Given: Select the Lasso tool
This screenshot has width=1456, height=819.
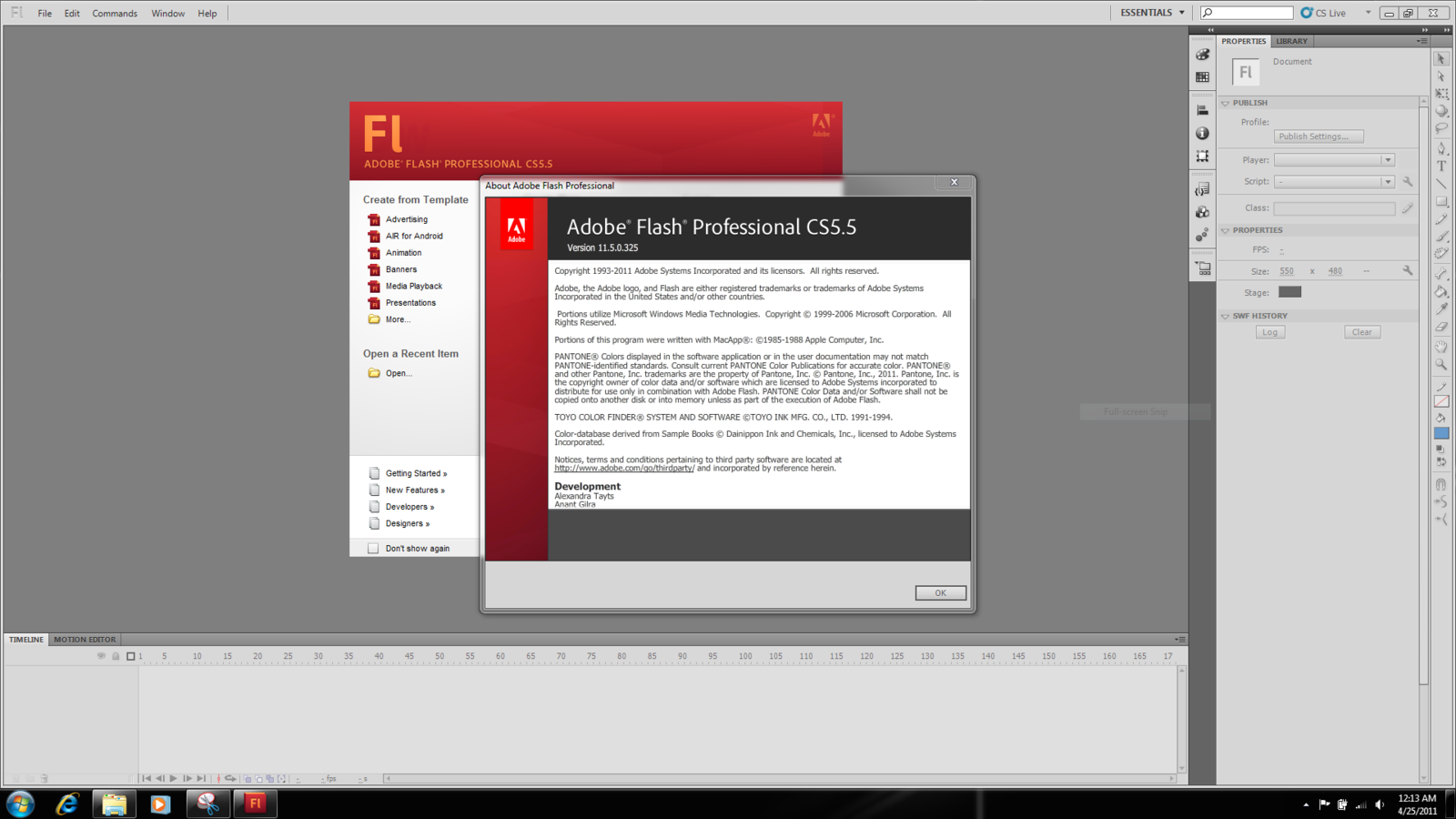Looking at the screenshot, I should tap(1441, 128).
